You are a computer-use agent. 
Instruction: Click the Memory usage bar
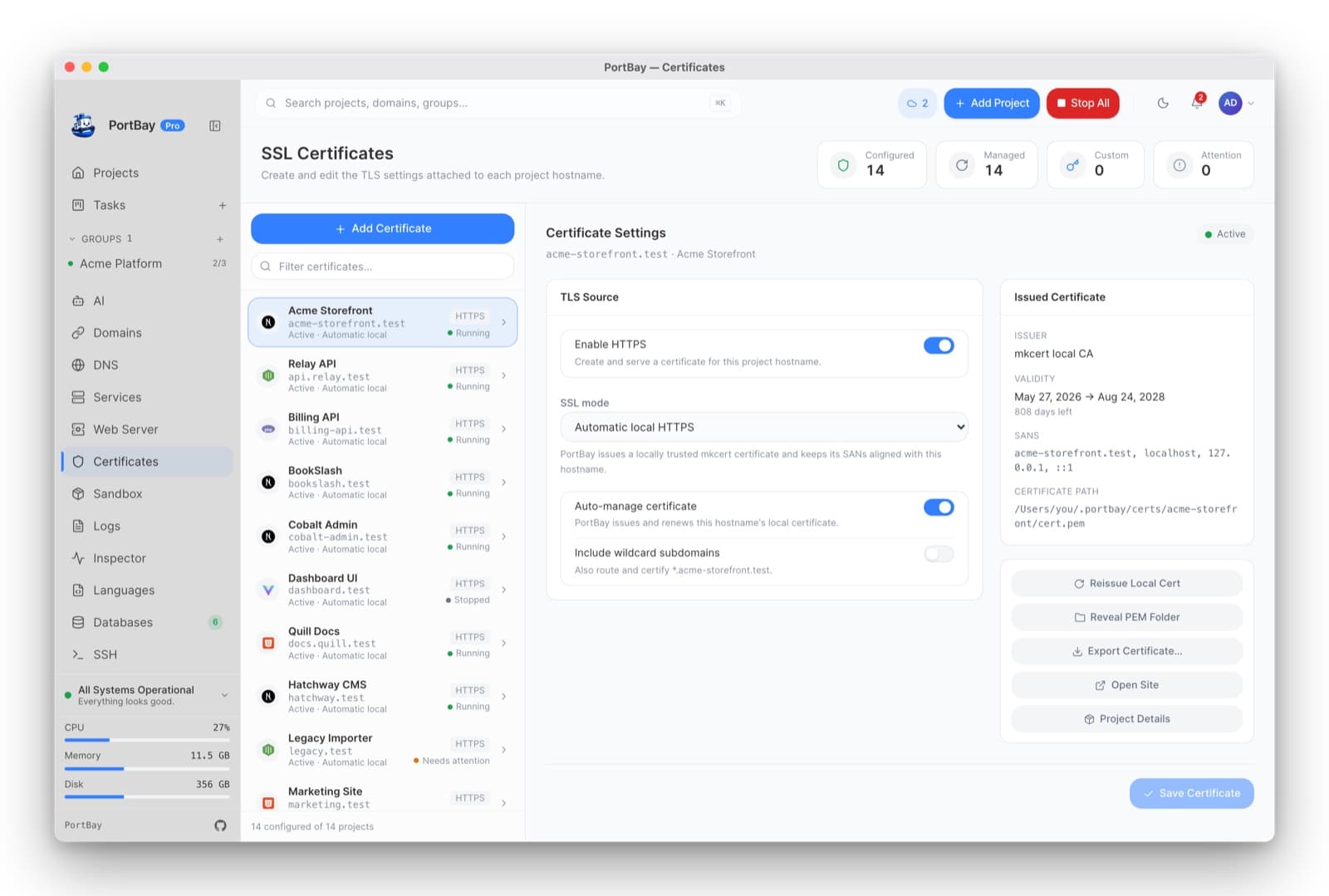tap(147, 769)
